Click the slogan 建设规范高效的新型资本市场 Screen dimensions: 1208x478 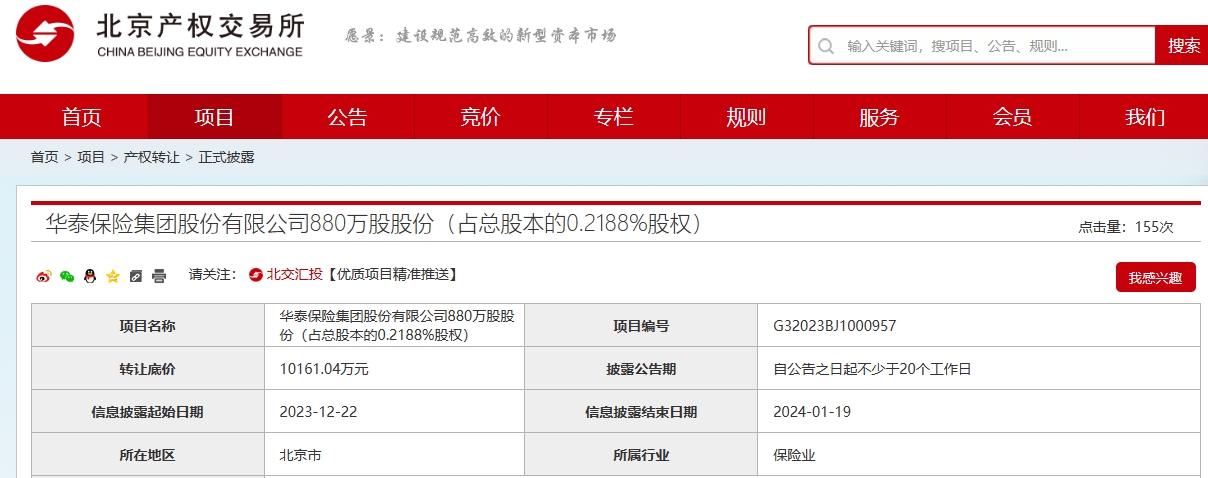507,36
